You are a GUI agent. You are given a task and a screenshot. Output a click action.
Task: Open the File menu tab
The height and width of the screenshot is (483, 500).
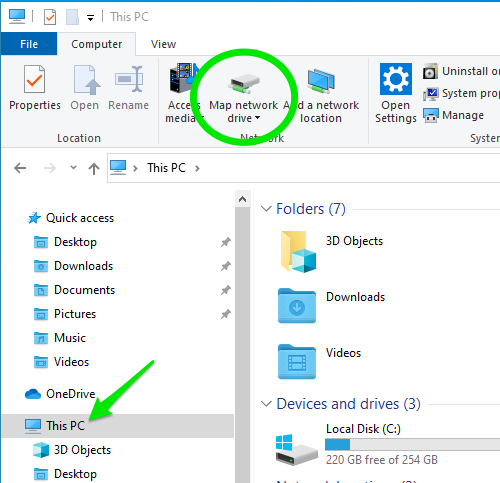click(x=29, y=44)
